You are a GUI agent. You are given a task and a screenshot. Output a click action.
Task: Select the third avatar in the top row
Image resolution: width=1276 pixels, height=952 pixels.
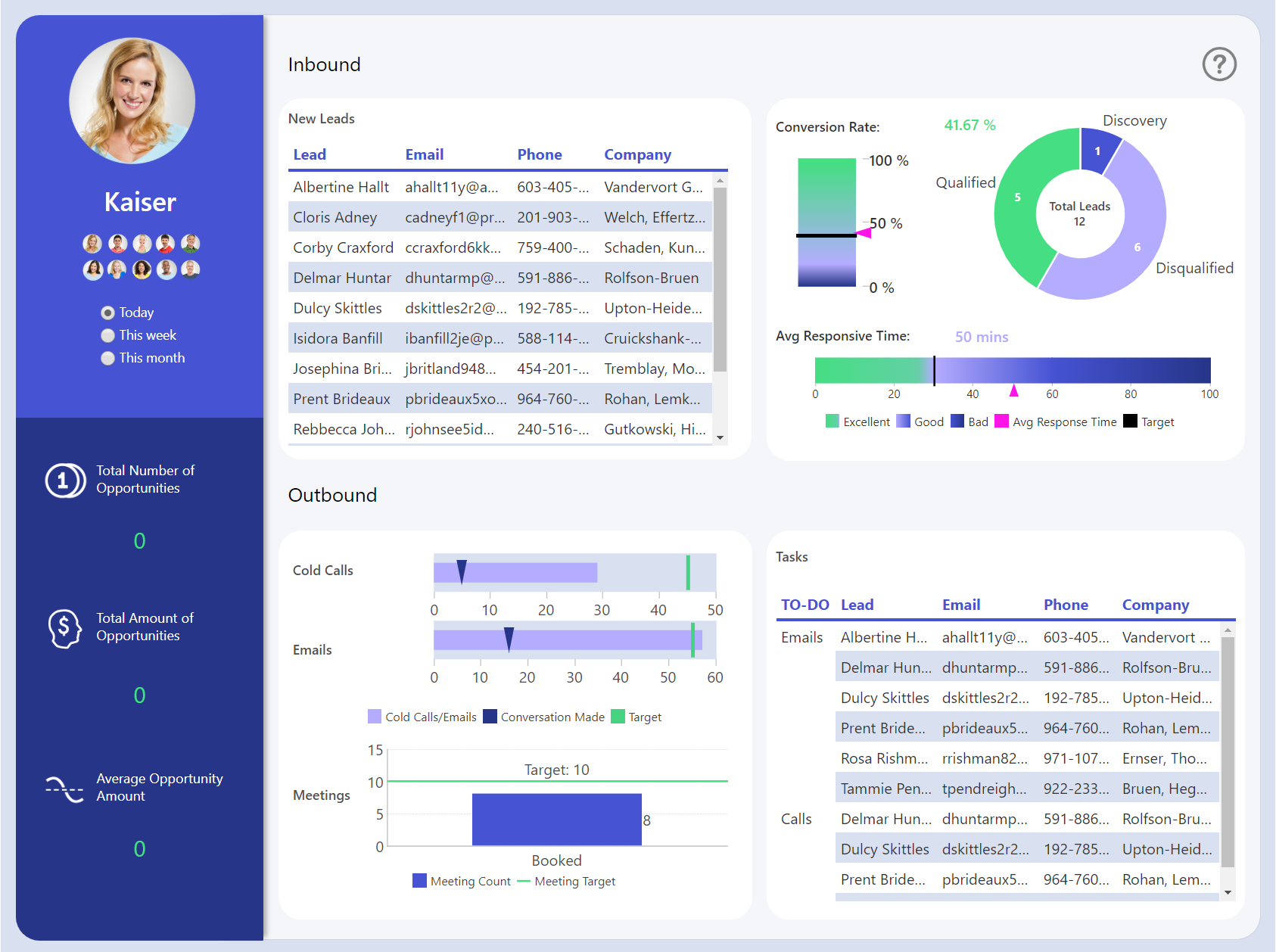coord(141,244)
